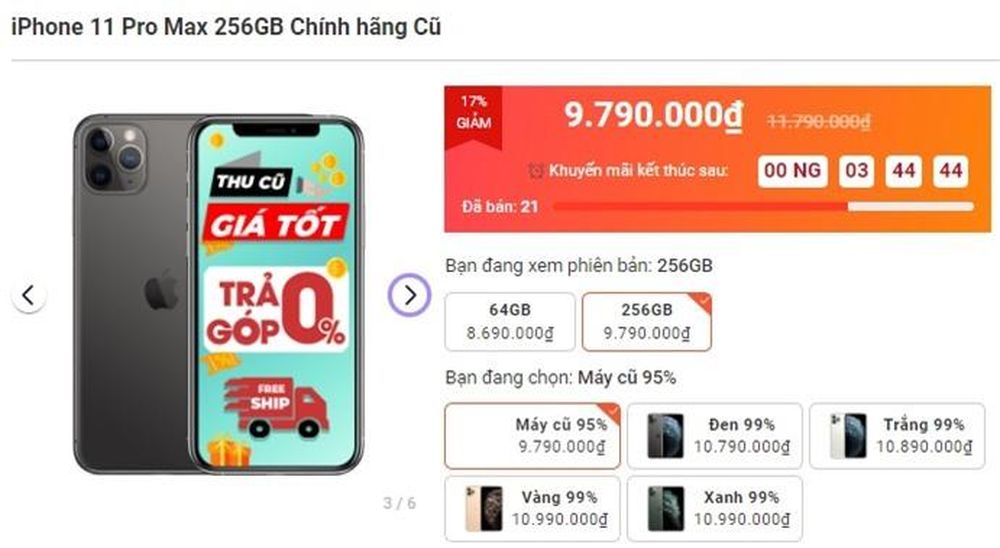The image size is (1000, 548).
Task: Click the alarm clock icon beside promotion countdown
Action: (535, 171)
